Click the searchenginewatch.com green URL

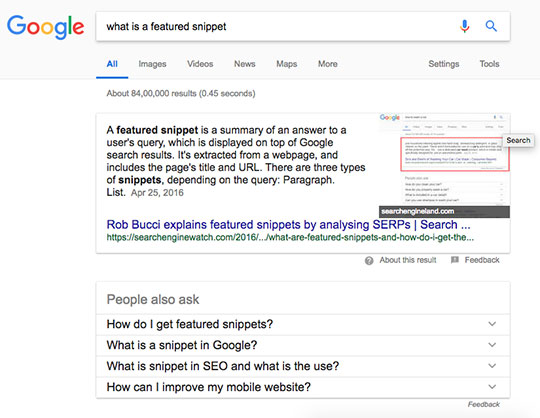[x=290, y=237]
